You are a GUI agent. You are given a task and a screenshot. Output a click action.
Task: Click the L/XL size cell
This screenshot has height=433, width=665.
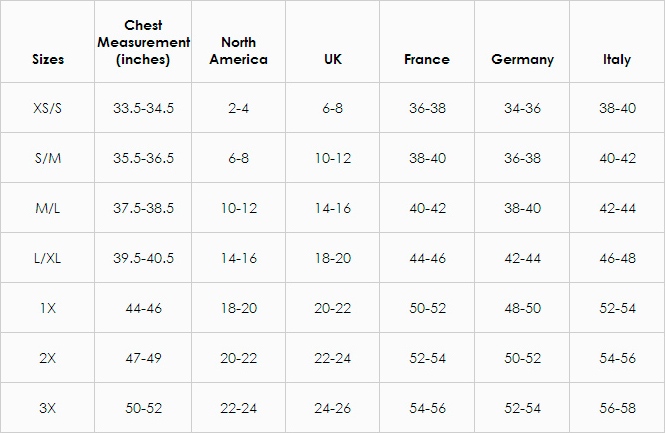pyautogui.click(x=48, y=258)
